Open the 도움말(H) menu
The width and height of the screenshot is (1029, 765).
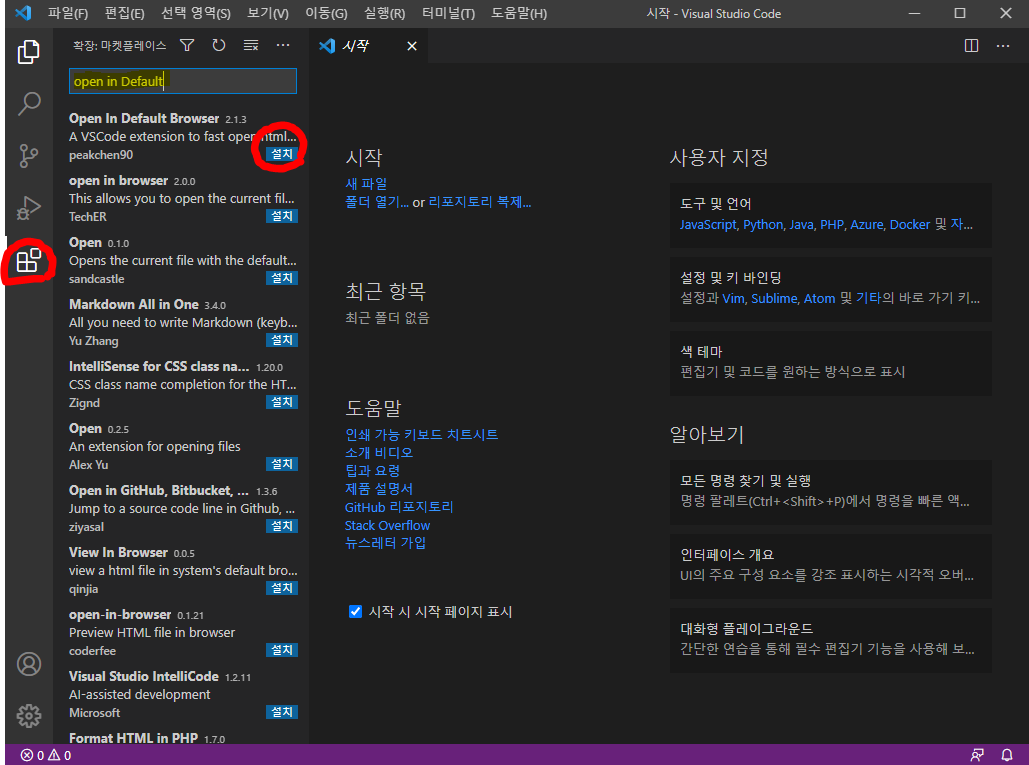519,13
